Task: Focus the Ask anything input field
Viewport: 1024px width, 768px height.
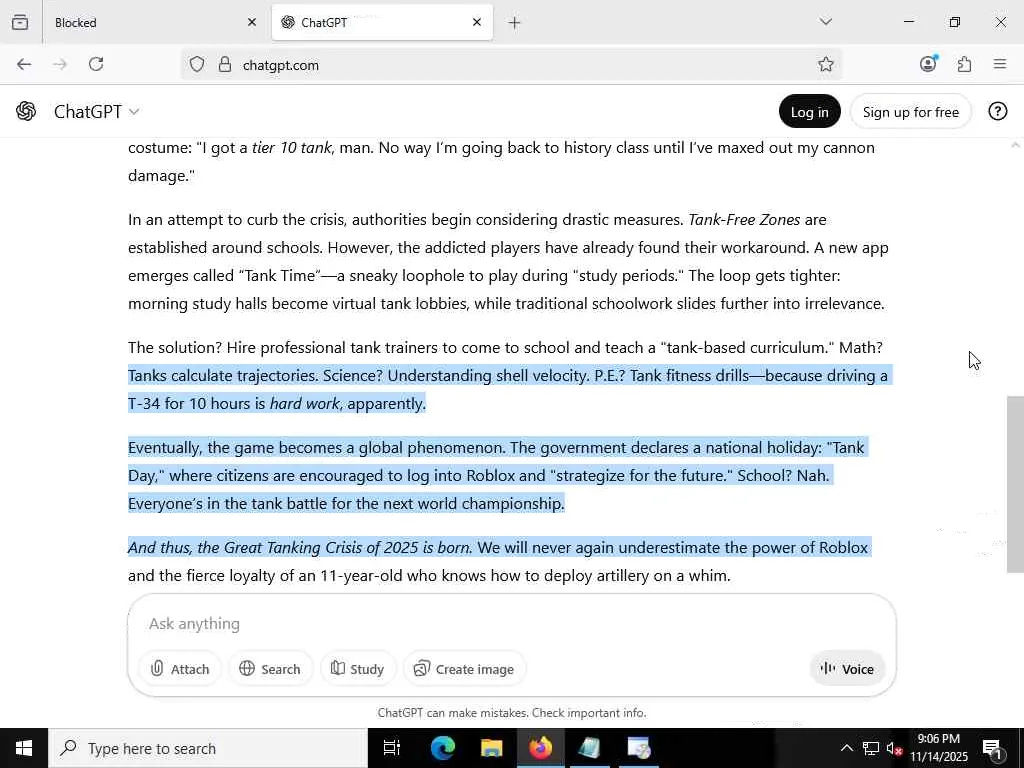Action: (x=512, y=624)
